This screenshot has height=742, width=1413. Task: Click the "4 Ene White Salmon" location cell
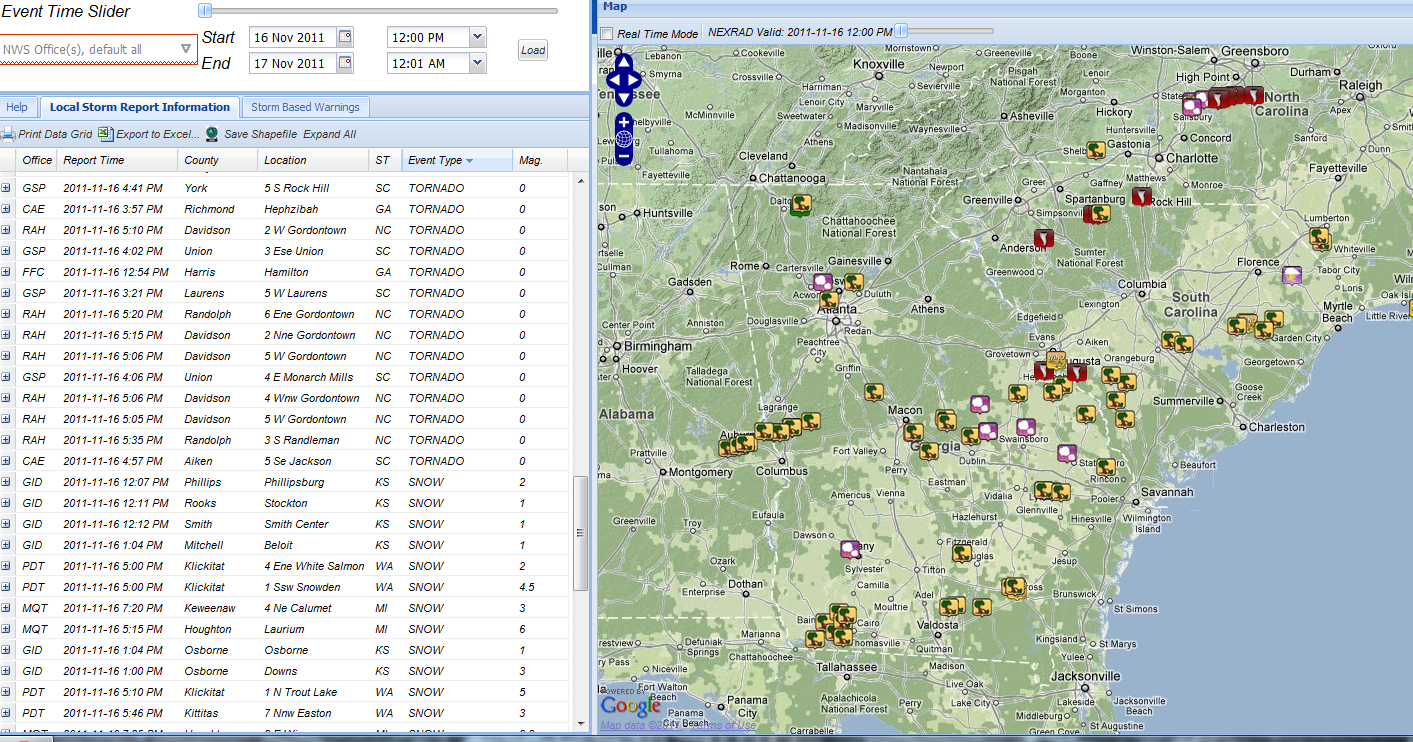pos(314,566)
